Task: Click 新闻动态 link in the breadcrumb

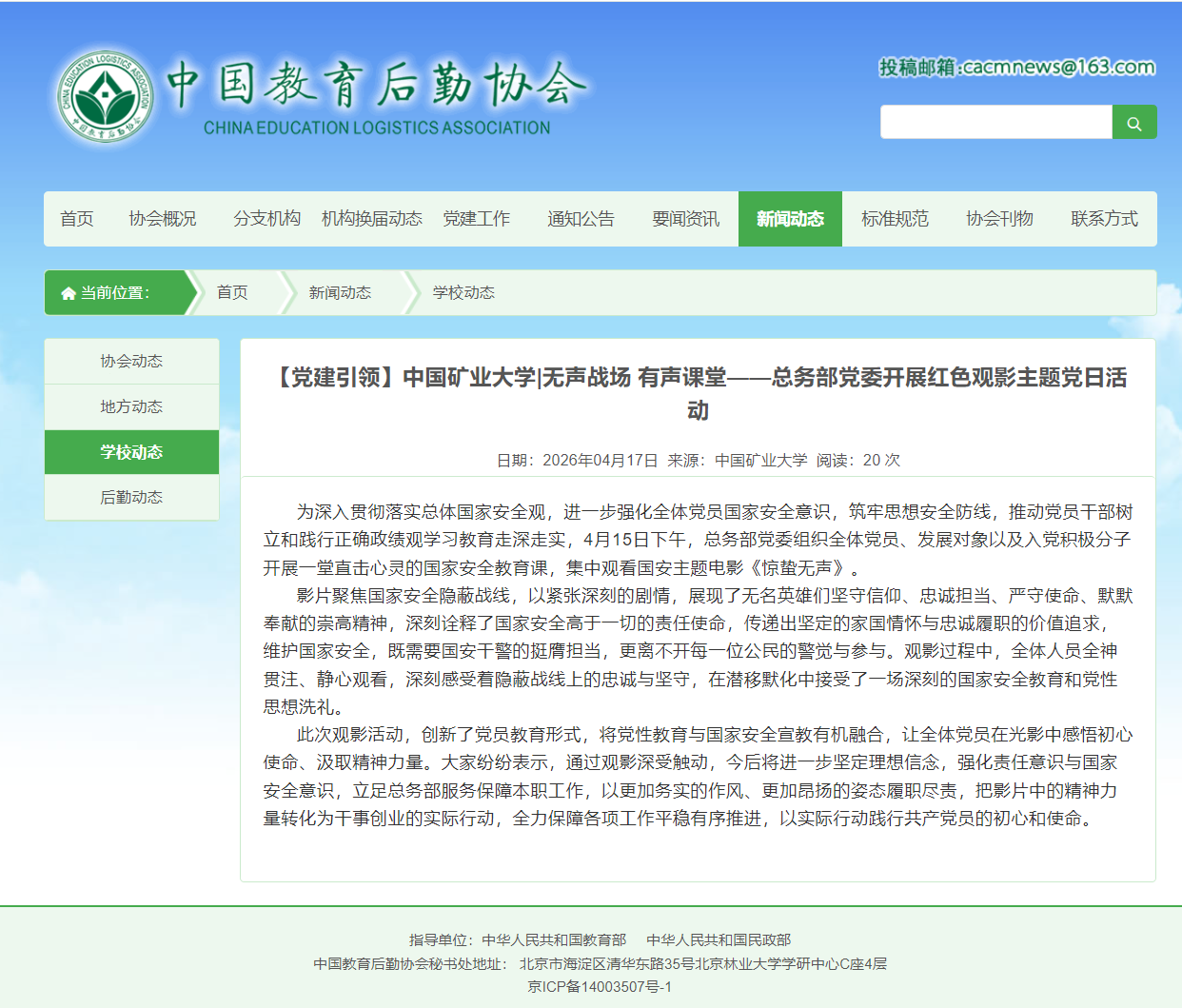Action: (340, 293)
